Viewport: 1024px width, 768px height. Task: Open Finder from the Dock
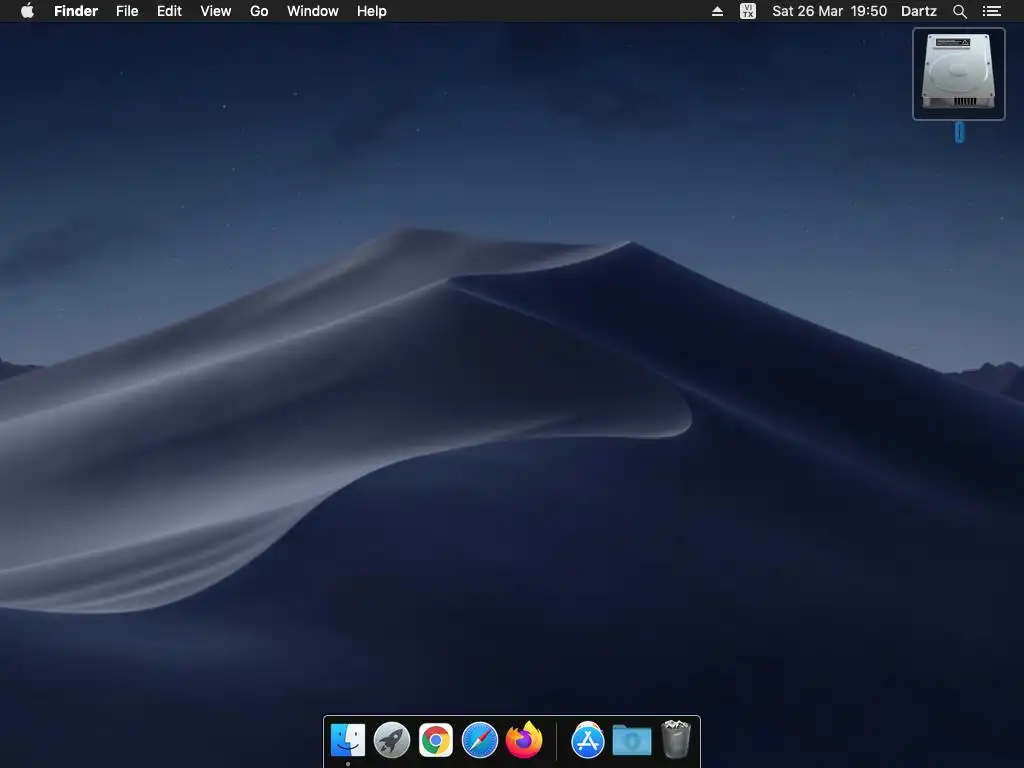[347, 741]
